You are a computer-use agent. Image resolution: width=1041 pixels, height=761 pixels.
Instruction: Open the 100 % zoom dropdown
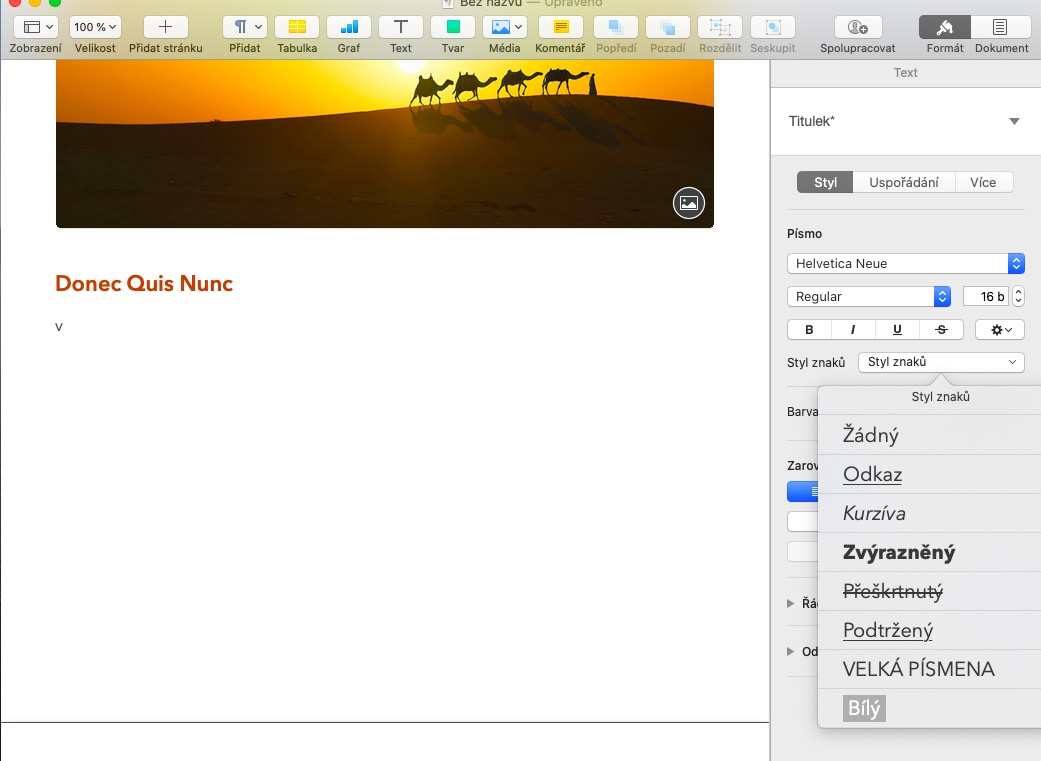tap(95, 27)
